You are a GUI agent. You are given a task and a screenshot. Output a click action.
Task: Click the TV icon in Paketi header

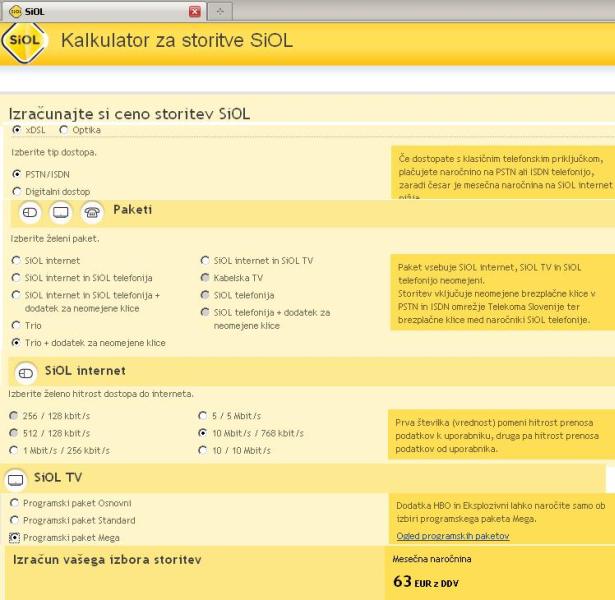[x=61, y=212]
